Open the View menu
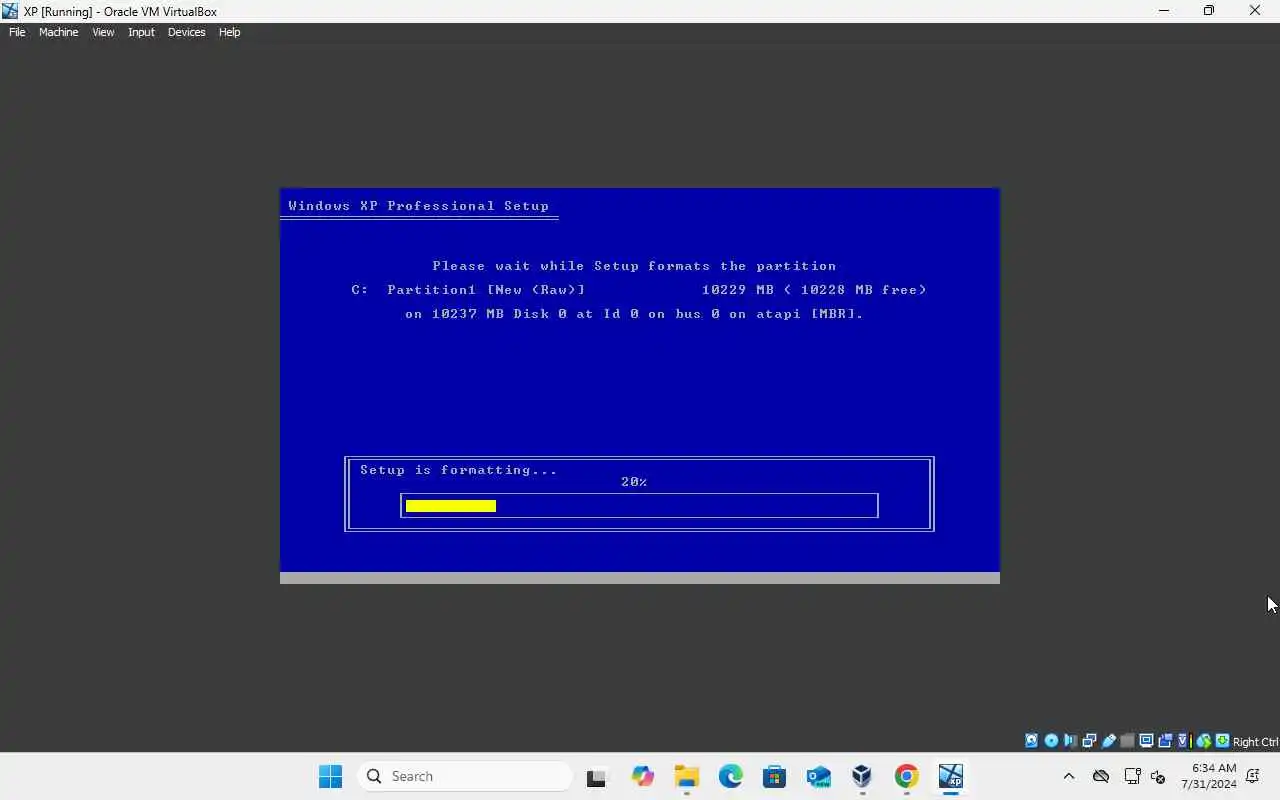Viewport: 1280px width, 800px height. 103,32
